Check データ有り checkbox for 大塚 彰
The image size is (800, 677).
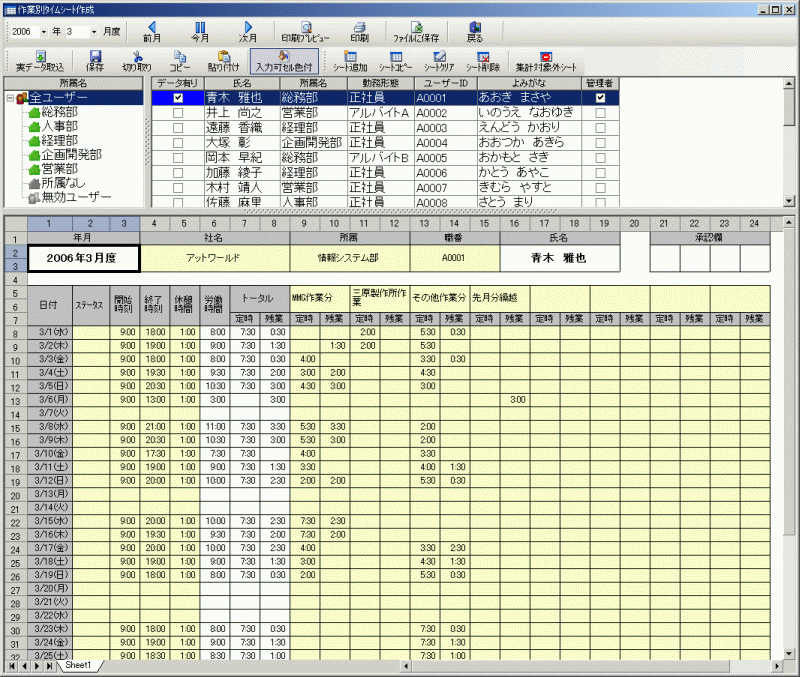tap(178, 143)
